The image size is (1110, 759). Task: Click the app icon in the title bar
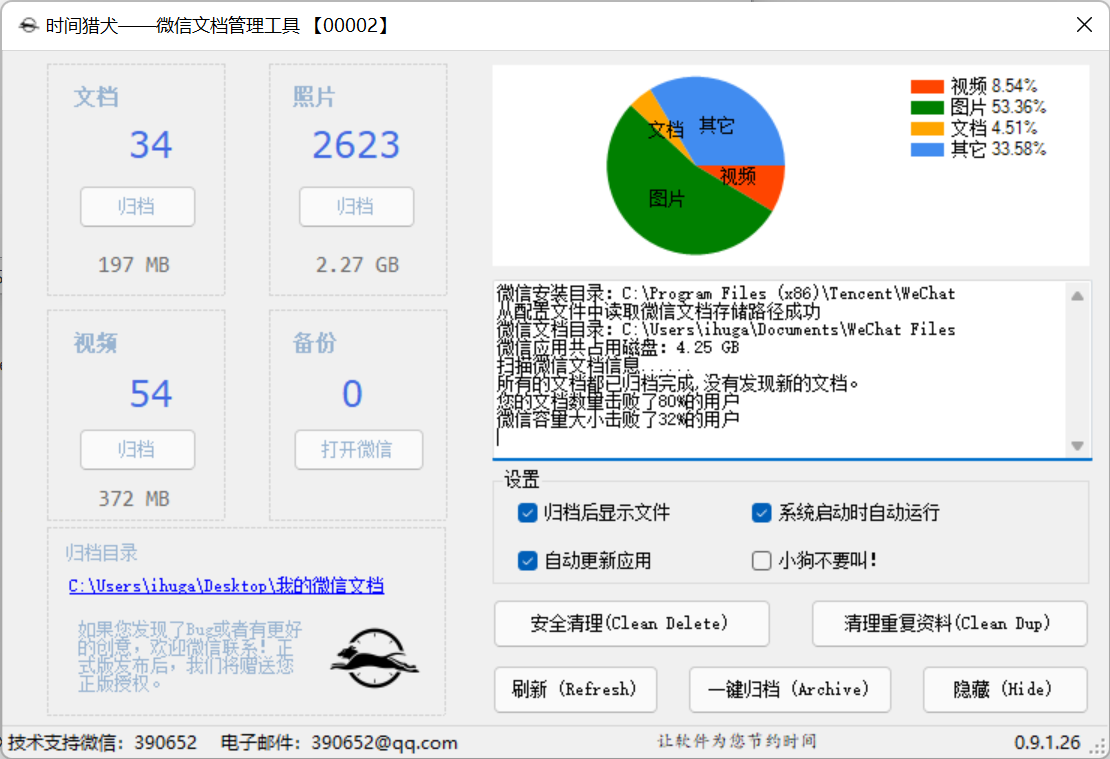[28, 25]
